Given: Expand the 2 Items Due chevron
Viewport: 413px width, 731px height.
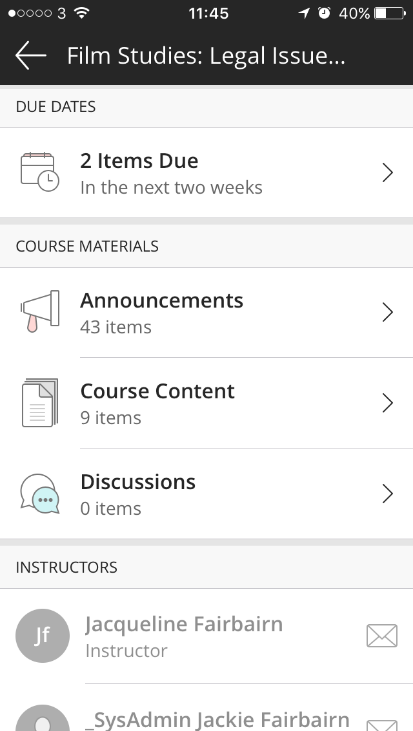Looking at the screenshot, I should click(387, 172).
